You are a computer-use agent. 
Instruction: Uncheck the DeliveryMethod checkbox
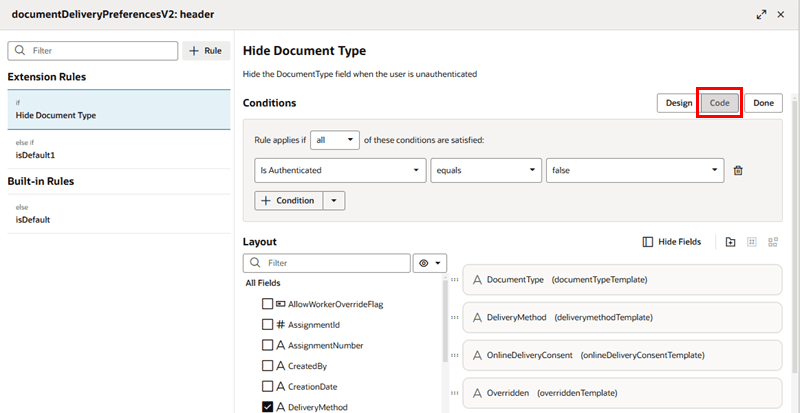pos(267,407)
